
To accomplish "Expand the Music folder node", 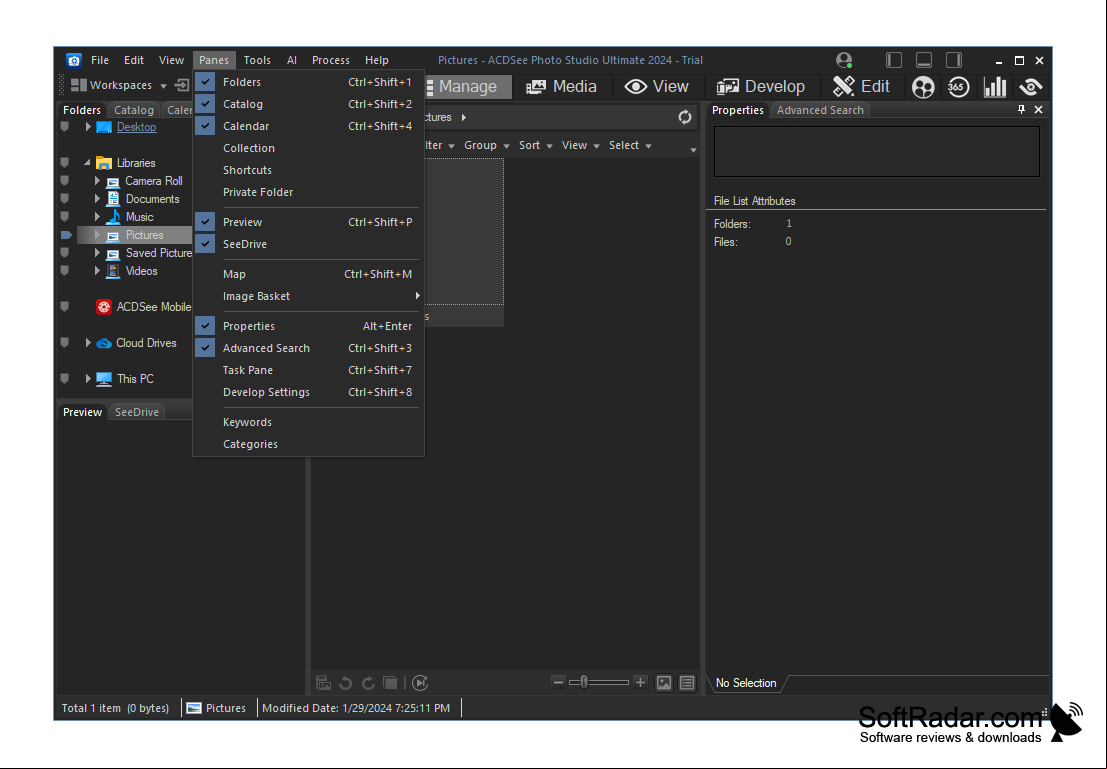I will [97, 217].
